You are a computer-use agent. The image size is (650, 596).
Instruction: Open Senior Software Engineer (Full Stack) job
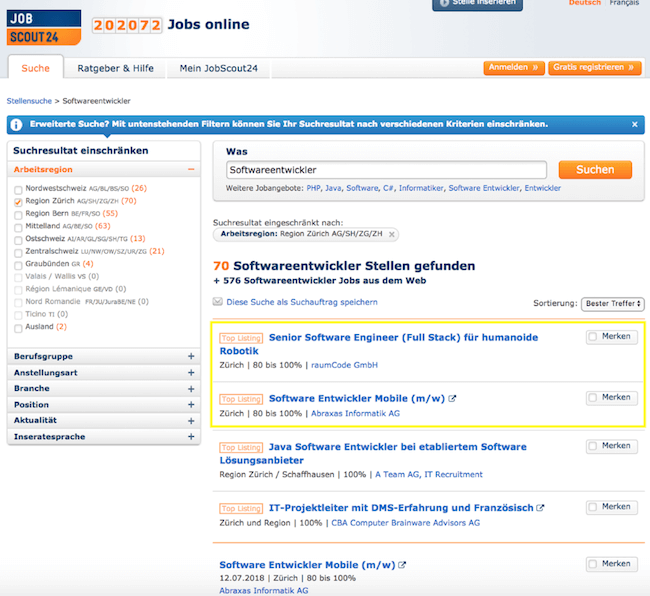tap(378, 344)
